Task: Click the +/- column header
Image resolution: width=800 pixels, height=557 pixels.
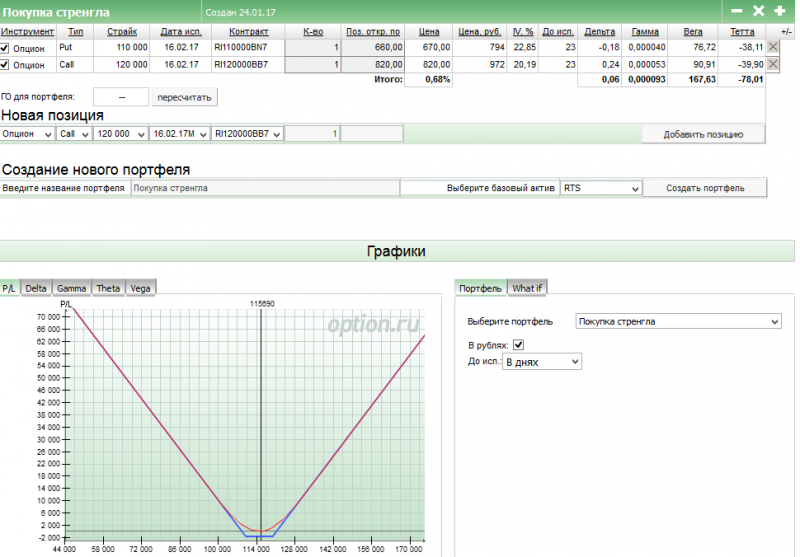Action: [x=785, y=31]
